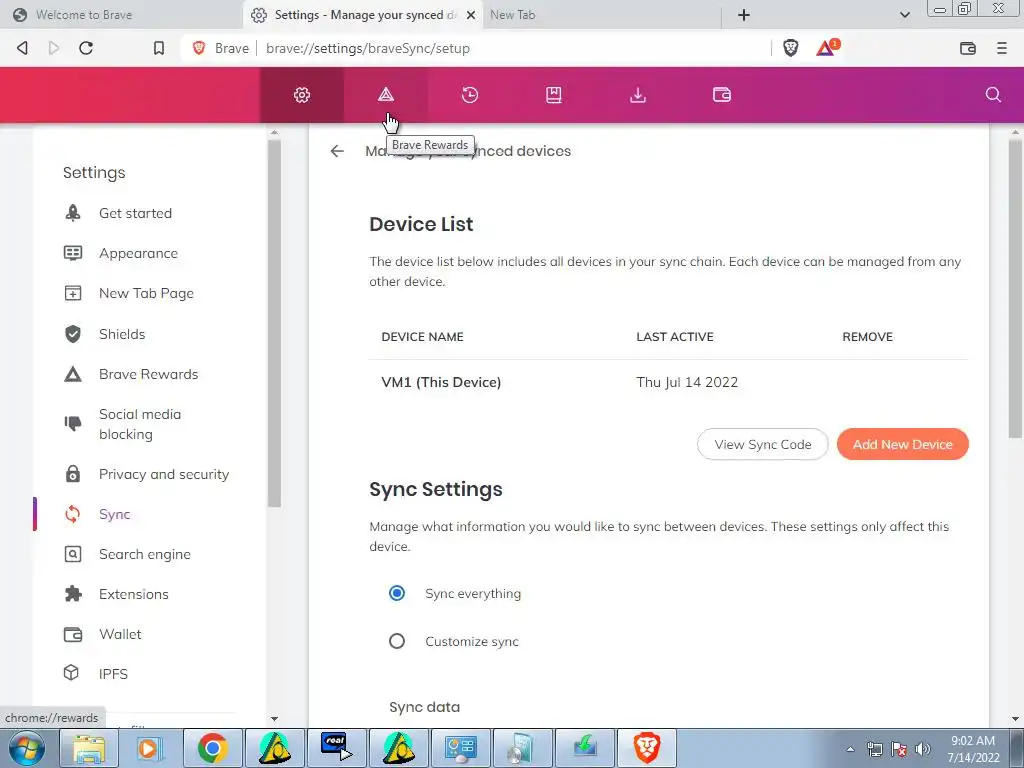1024x768 pixels.
Task: Click the Brave Shields lion icon
Action: [x=791, y=48]
